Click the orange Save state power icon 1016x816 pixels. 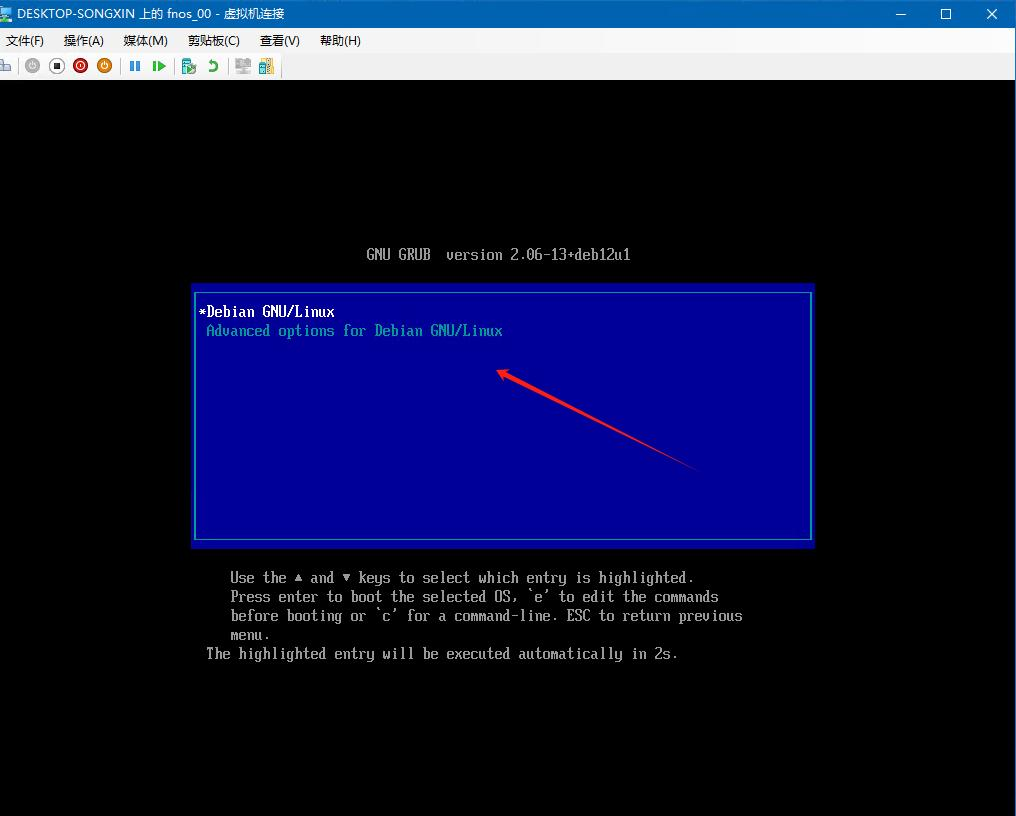tap(104, 66)
